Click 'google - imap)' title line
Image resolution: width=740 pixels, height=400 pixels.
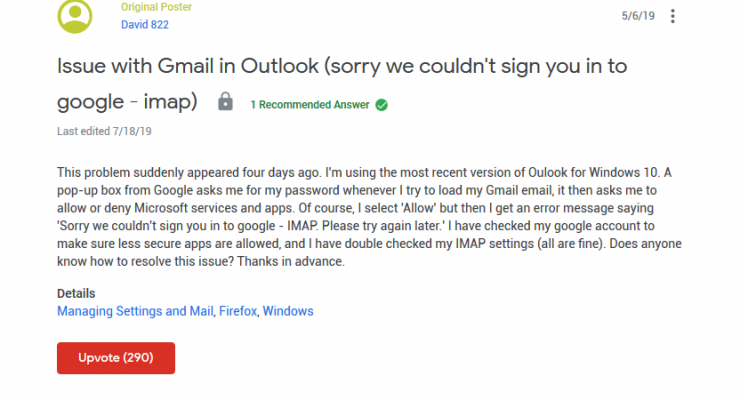point(127,101)
